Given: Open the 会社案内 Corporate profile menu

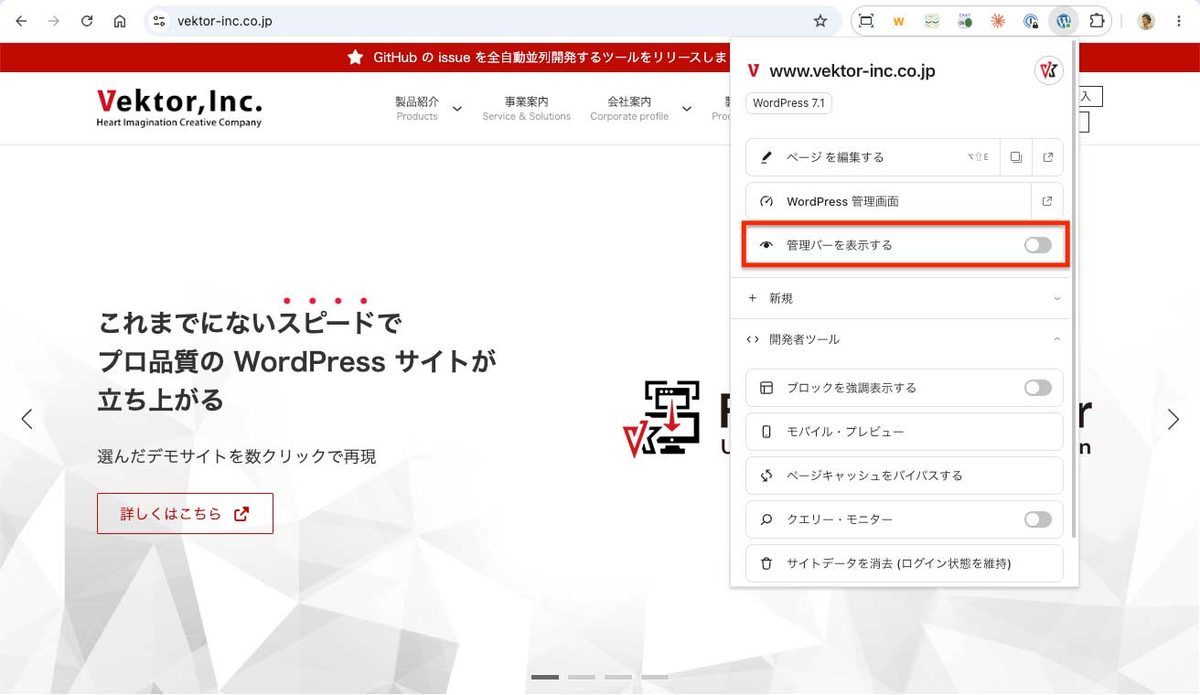Looking at the screenshot, I should [x=629, y=108].
